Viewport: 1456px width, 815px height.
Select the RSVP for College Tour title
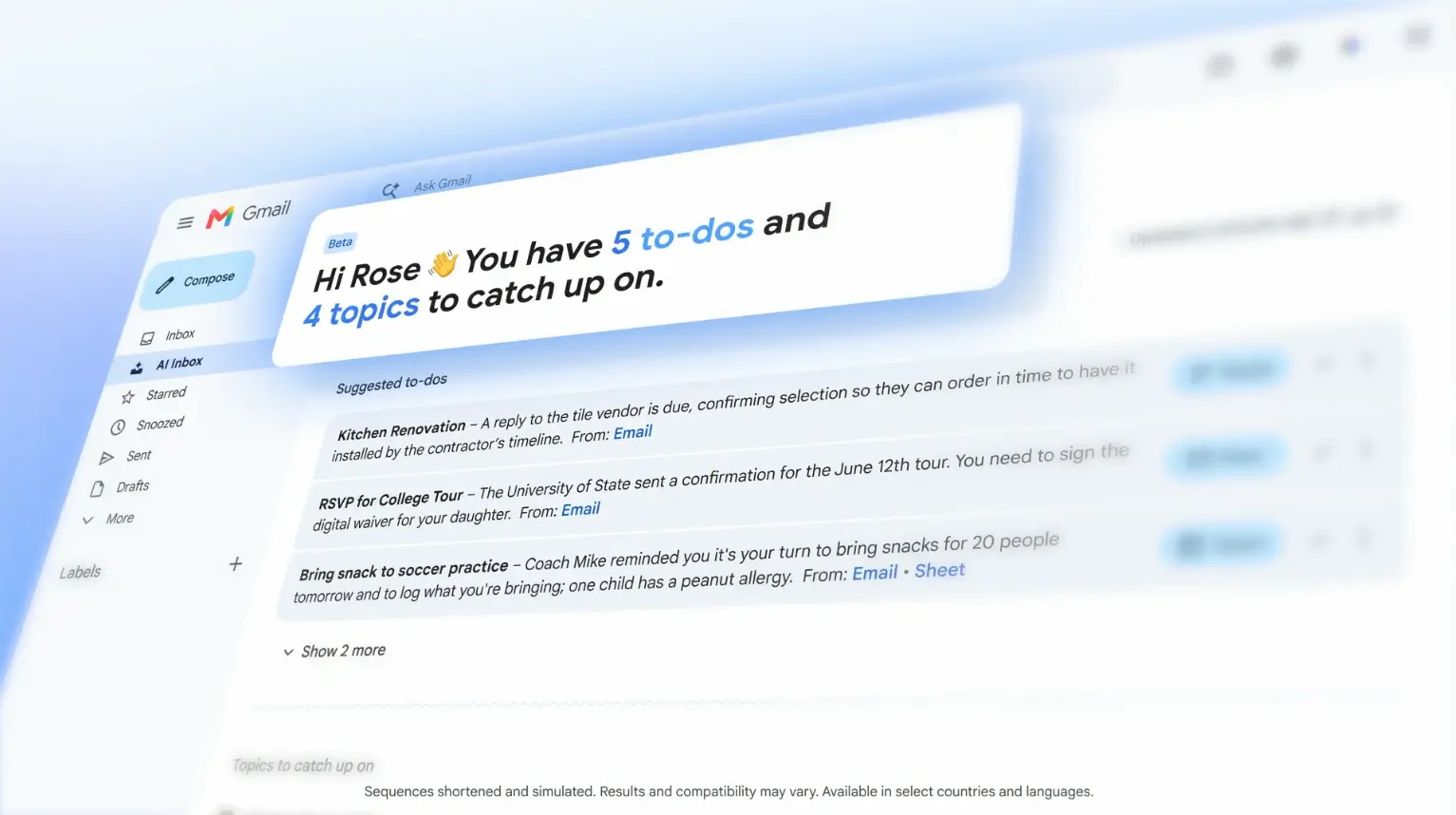[391, 501]
